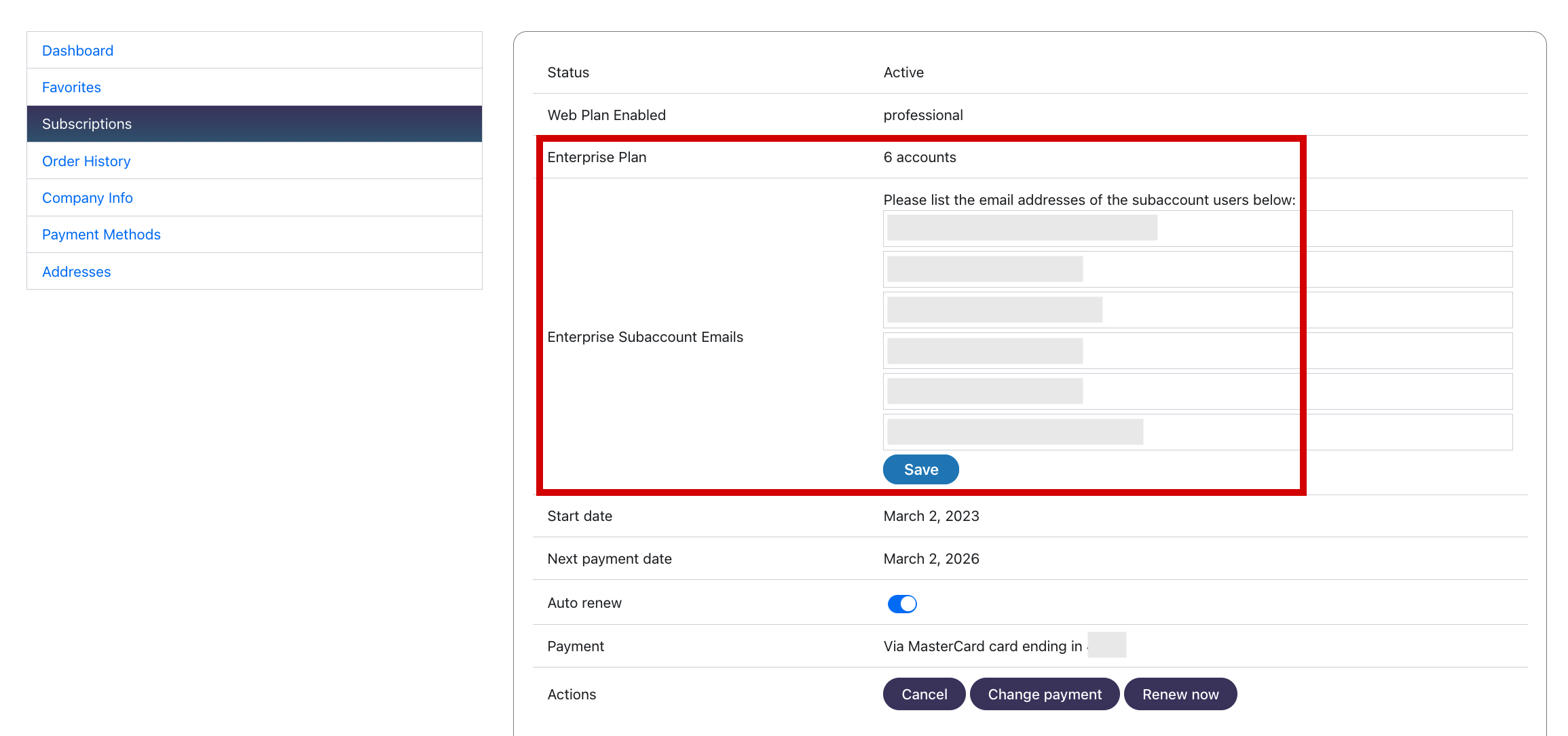Open the Dashboard sidebar link

(77, 51)
